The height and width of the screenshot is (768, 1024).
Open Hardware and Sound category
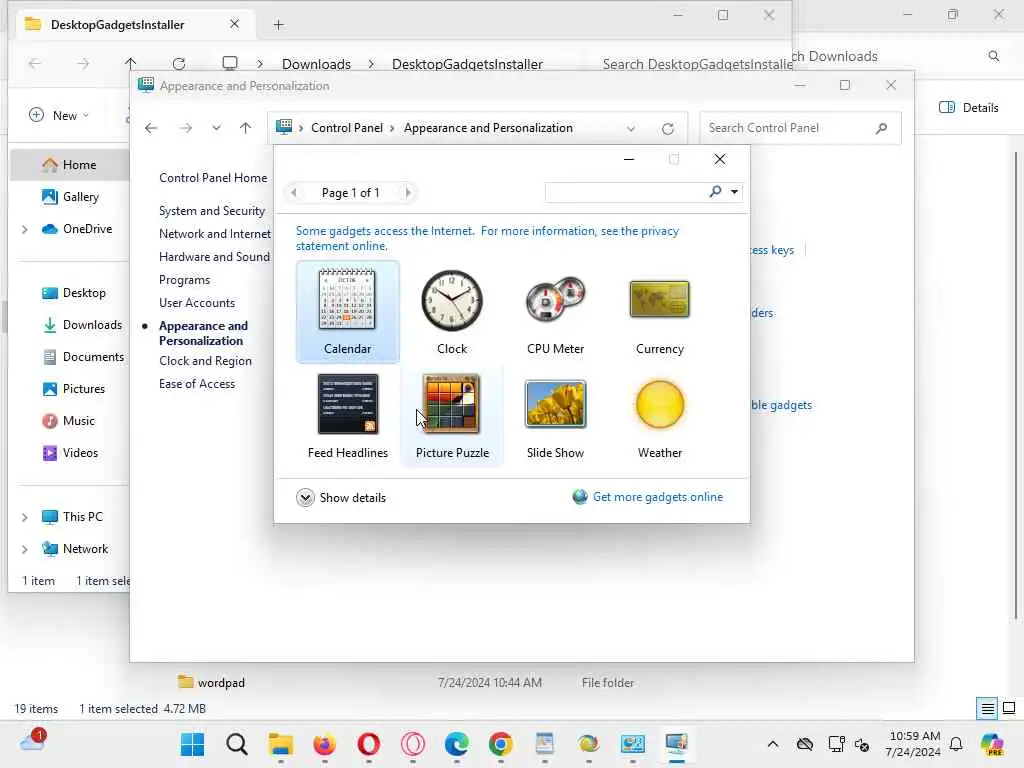point(214,257)
